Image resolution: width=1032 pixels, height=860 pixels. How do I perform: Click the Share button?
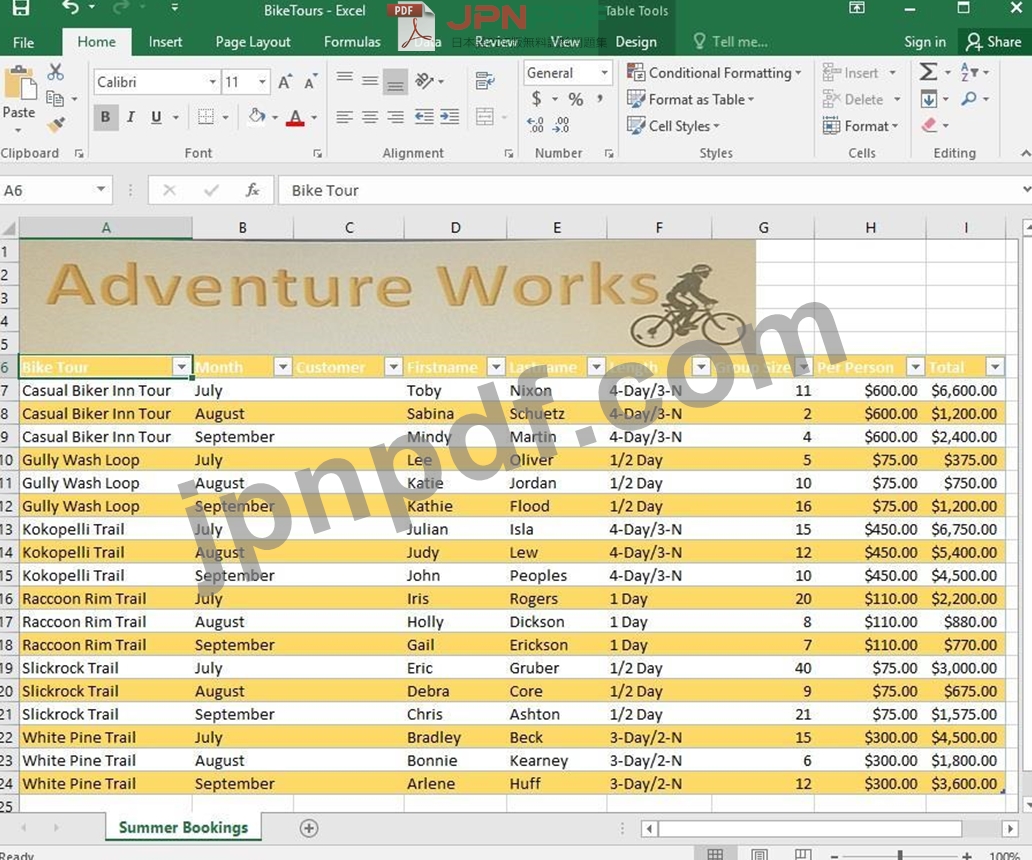(993, 42)
